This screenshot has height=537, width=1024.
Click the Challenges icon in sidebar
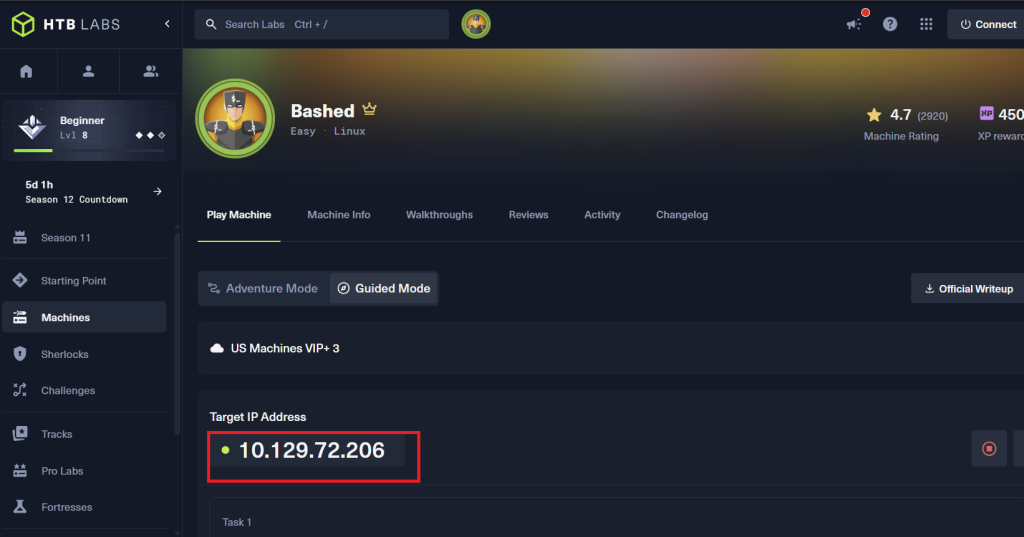coord(20,391)
